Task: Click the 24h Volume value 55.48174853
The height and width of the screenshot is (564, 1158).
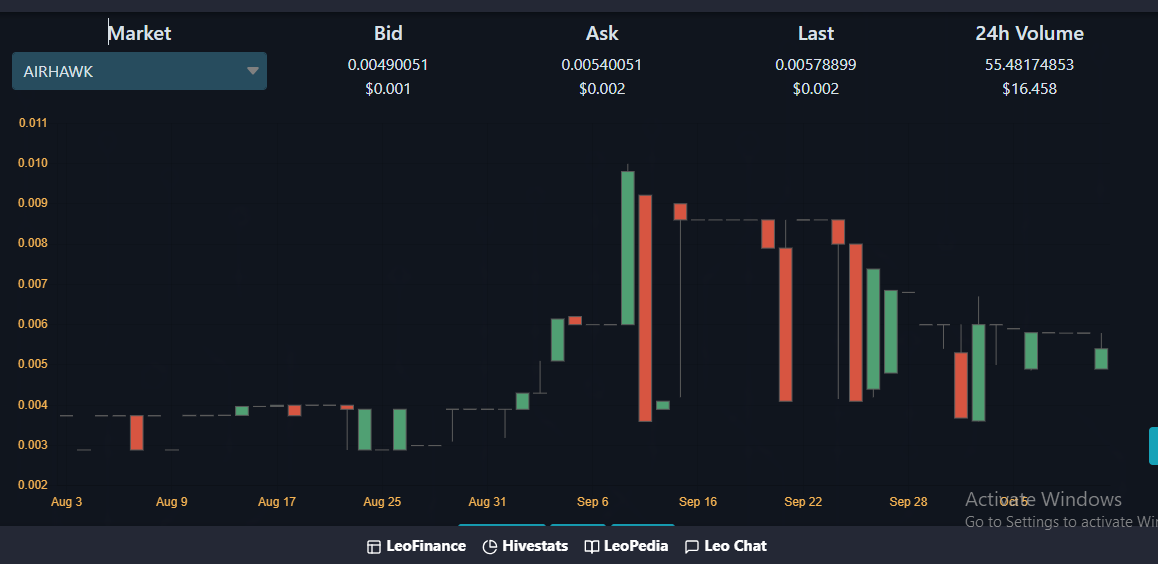Action: tap(1029, 65)
